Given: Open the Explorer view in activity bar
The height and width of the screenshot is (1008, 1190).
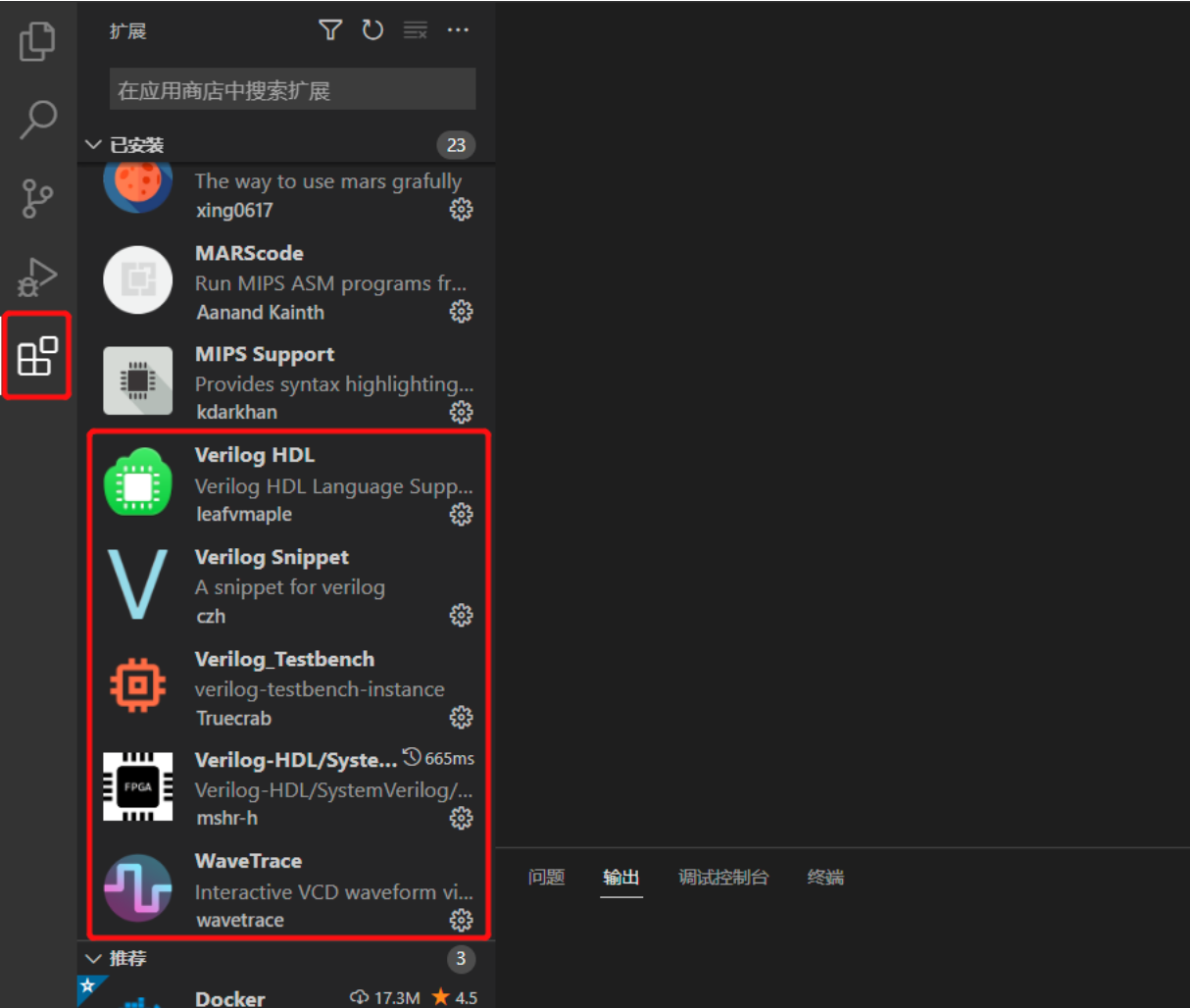Looking at the screenshot, I should (37, 41).
